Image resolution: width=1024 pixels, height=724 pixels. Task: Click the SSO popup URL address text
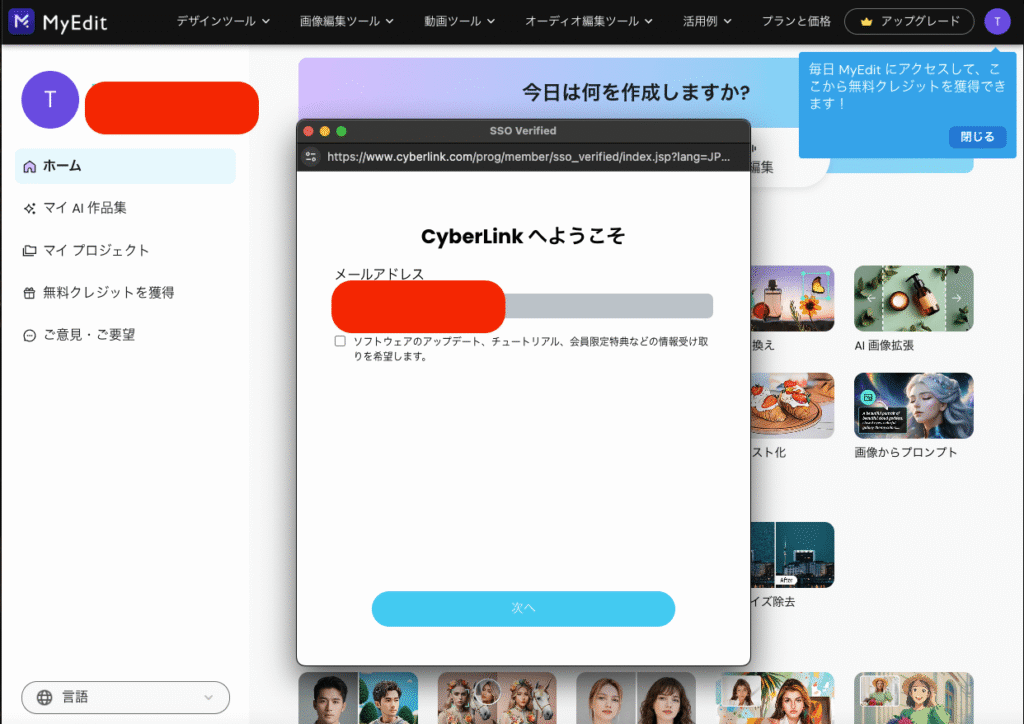(x=528, y=157)
